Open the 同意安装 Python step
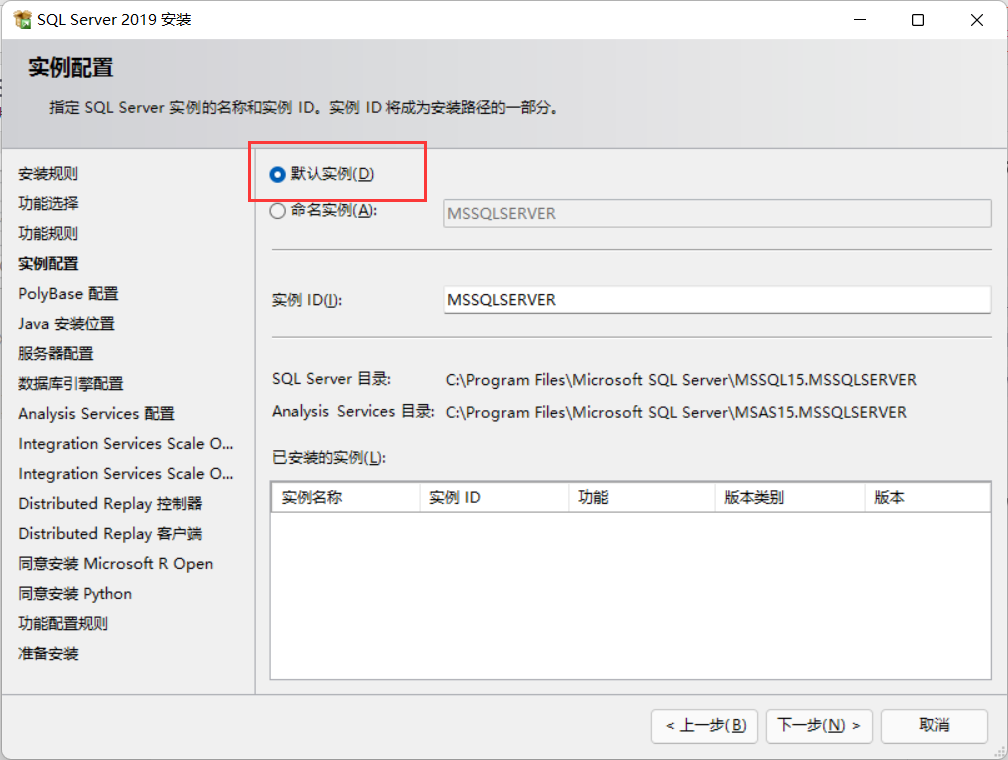The width and height of the screenshot is (1008, 760). pos(74,593)
